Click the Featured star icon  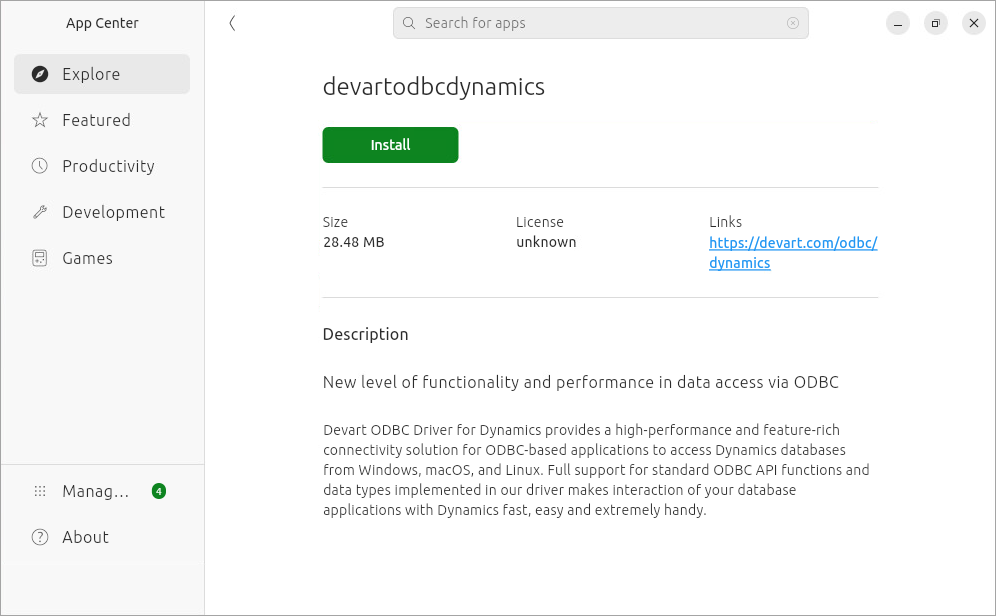click(x=40, y=119)
